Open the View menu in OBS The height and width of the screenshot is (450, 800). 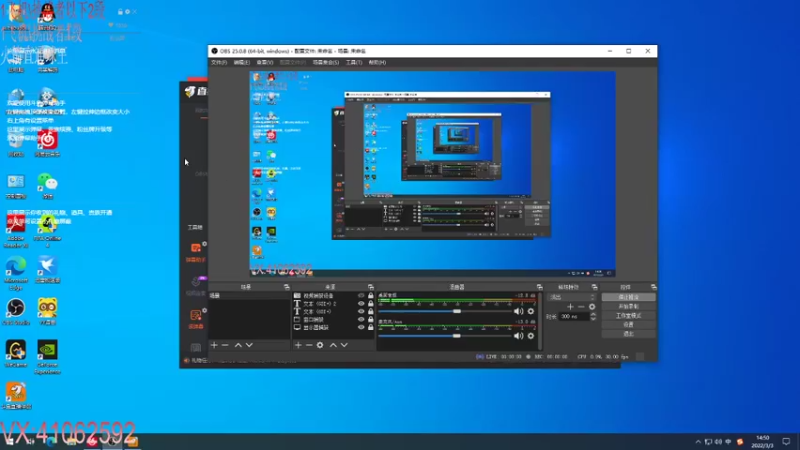264,62
